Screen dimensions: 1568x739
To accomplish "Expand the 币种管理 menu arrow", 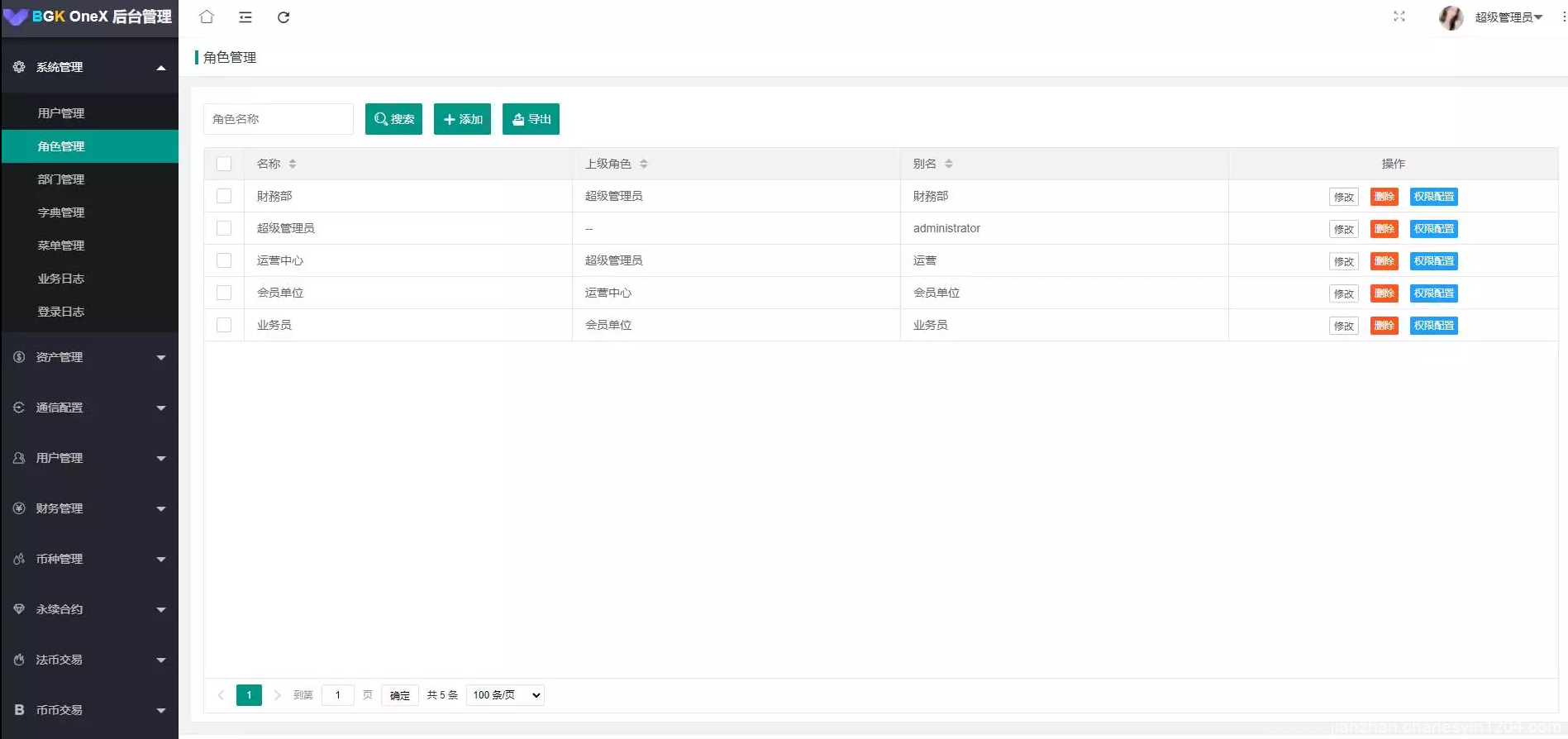I will click(161, 560).
